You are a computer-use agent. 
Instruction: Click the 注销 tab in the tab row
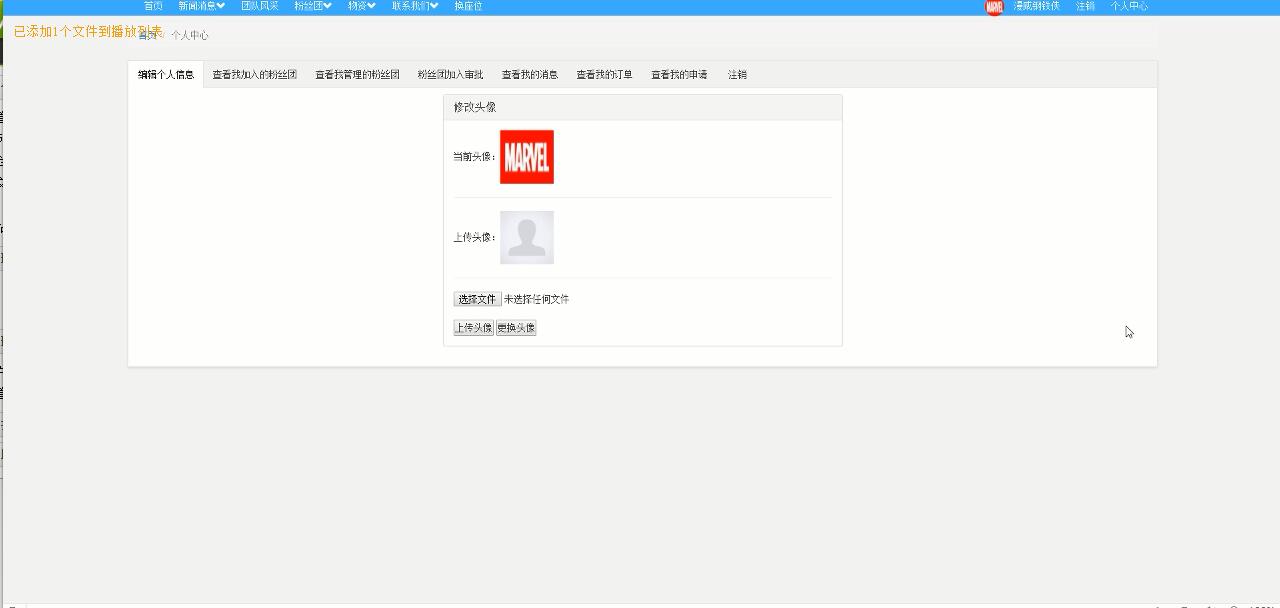pos(737,75)
